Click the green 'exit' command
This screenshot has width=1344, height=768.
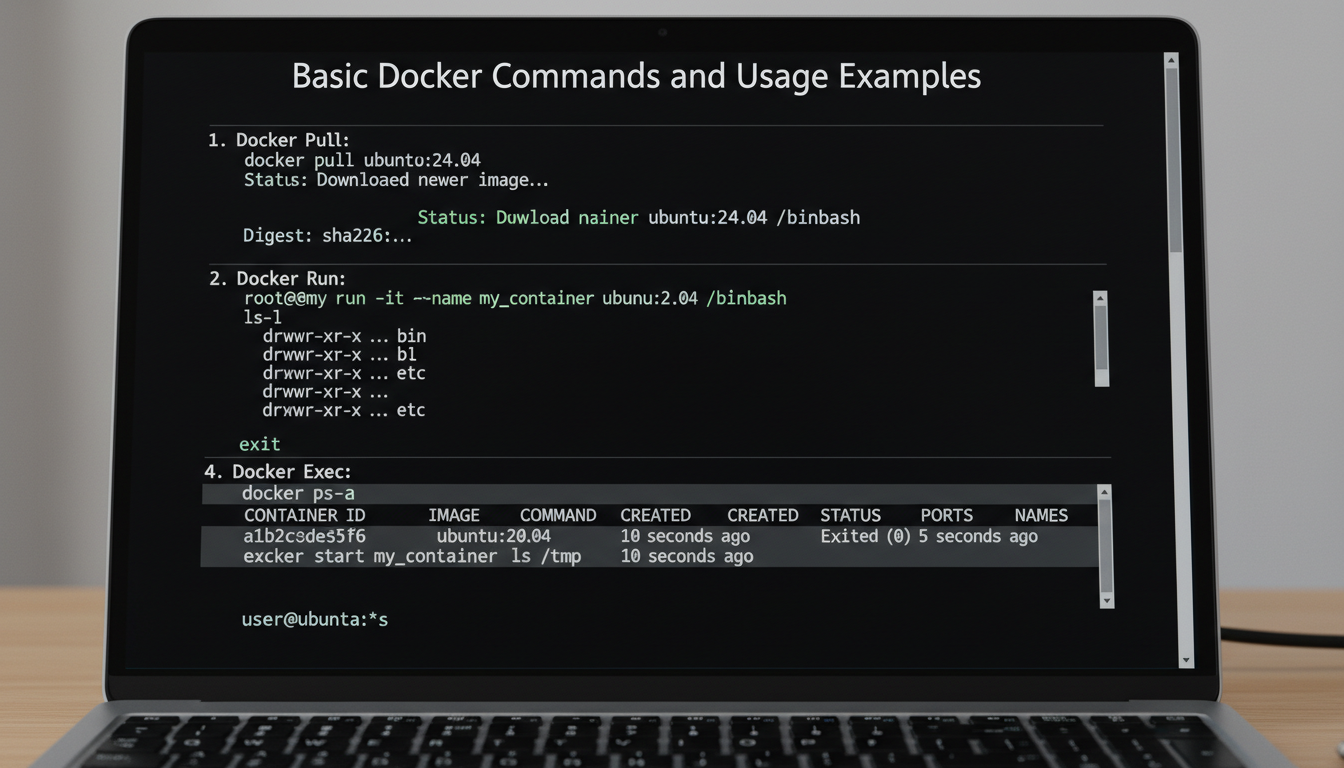tap(260, 444)
